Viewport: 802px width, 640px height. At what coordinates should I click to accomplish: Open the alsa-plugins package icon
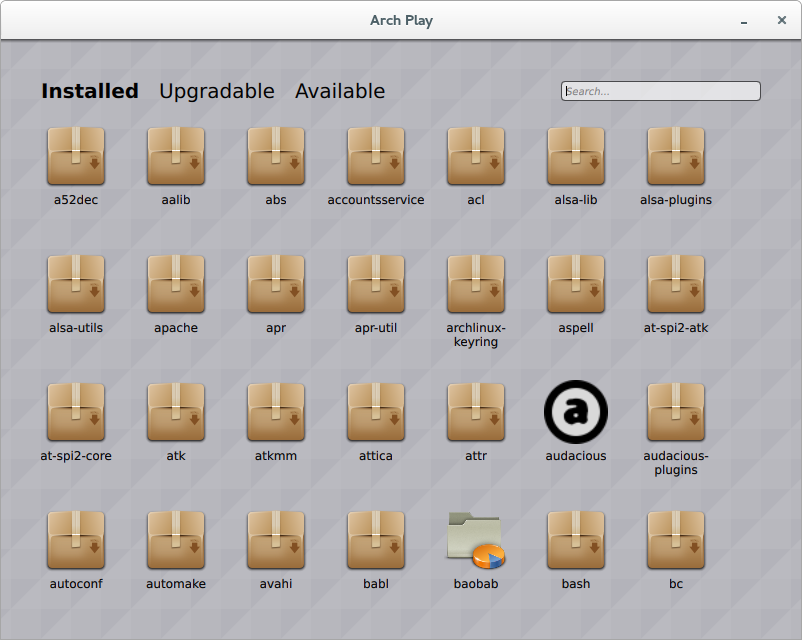(x=676, y=156)
